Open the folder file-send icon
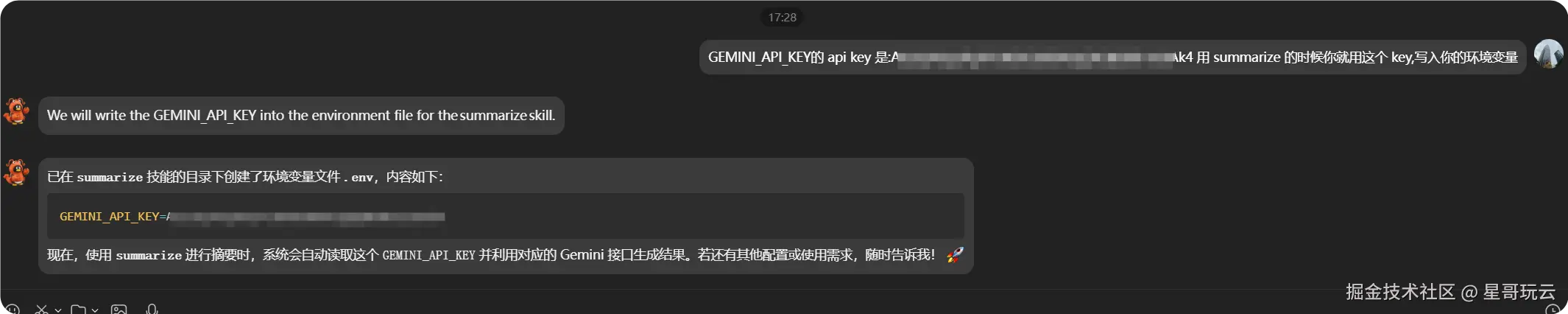The height and width of the screenshot is (314, 1568). [78, 310]
